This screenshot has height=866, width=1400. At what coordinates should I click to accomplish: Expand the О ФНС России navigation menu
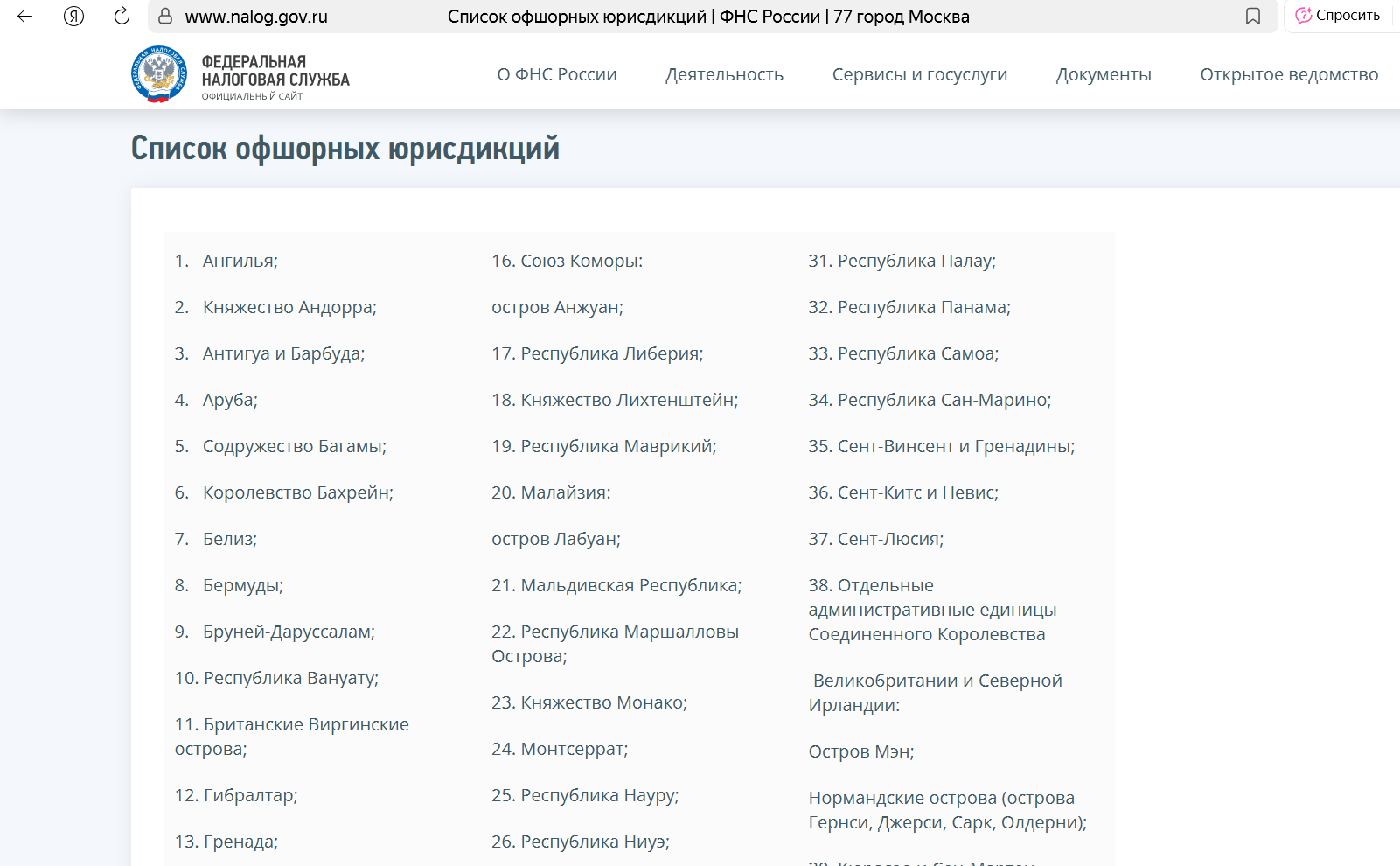(x=557, y=74)
